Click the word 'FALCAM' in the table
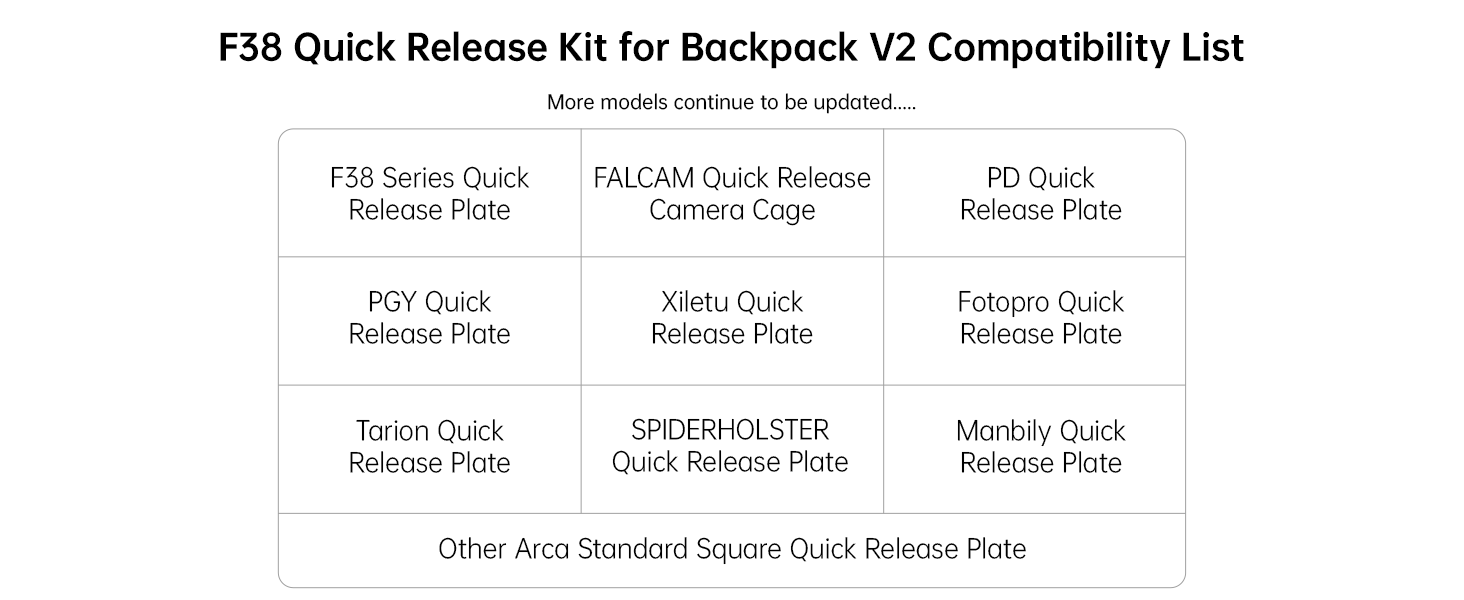The width and height of the screenshot is (1464, 600). click(x=644, y=178)
